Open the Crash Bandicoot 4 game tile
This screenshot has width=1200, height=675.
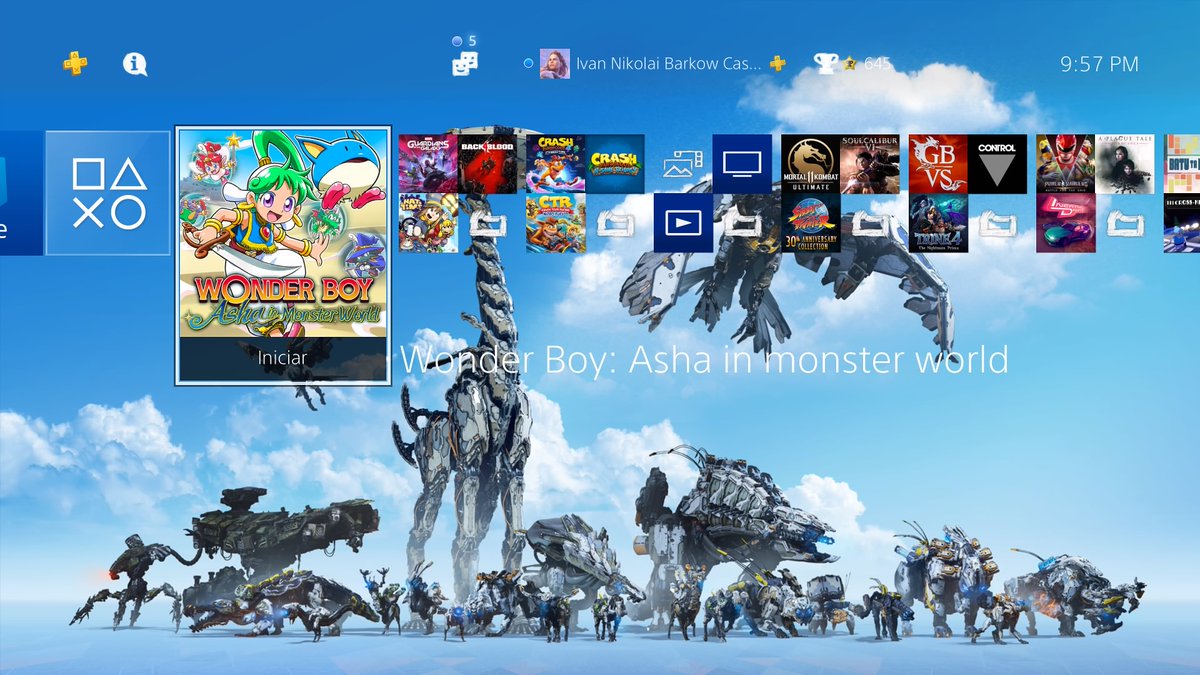click(x=555, y=164)
